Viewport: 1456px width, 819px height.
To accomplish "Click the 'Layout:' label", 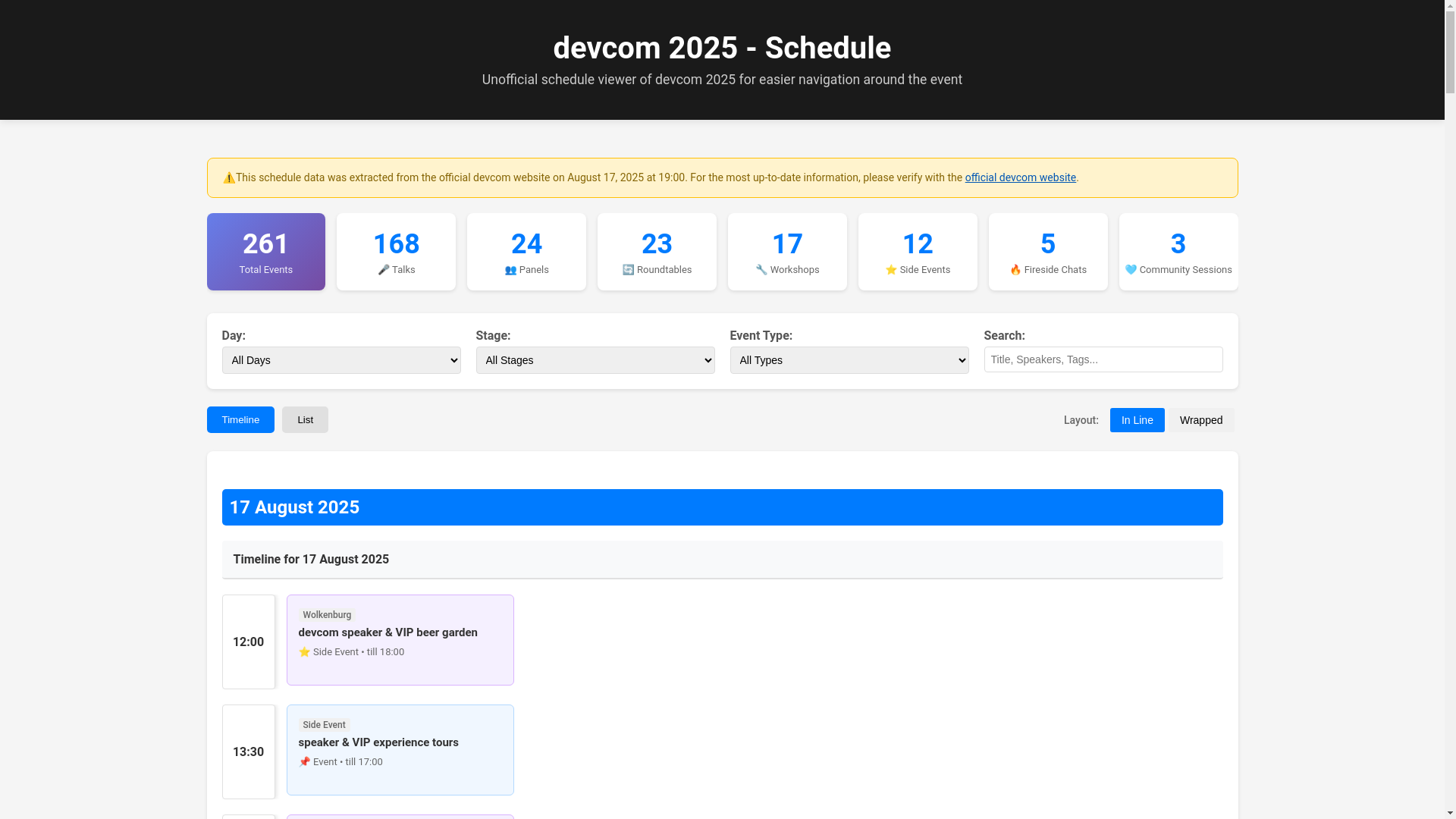I will click(x=1081, y=420).
